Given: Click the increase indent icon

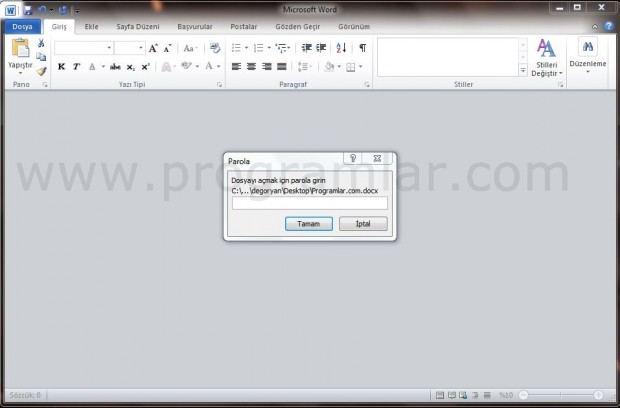Looking at the screenshot, I should [321, 48].
